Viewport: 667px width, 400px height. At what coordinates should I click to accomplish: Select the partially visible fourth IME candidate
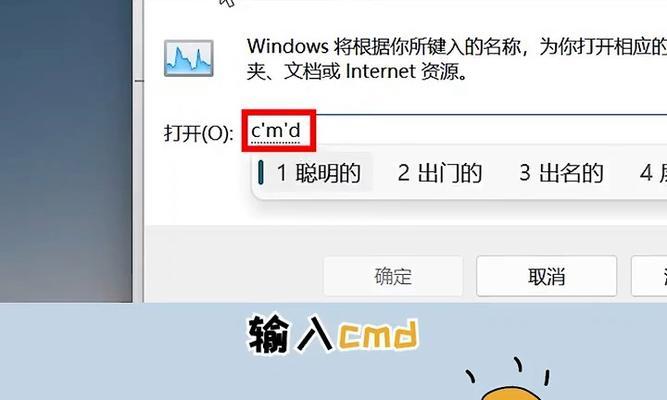point(653,173)
